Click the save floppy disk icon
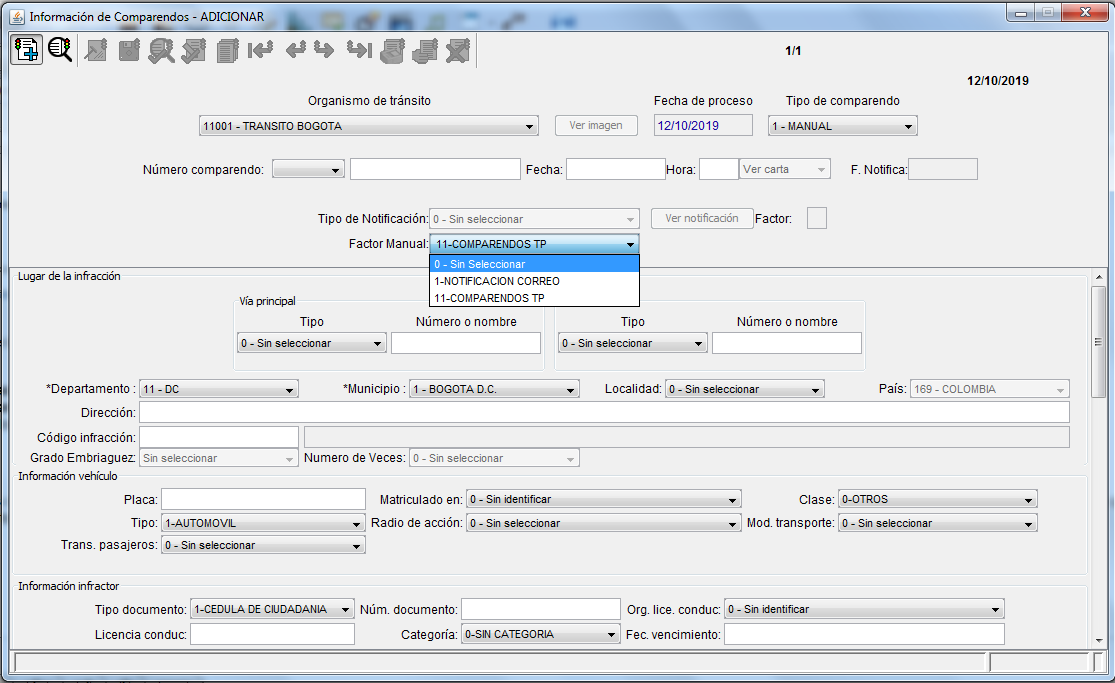This screenshot has height=683, width=1115. click(x=129, y=50)
